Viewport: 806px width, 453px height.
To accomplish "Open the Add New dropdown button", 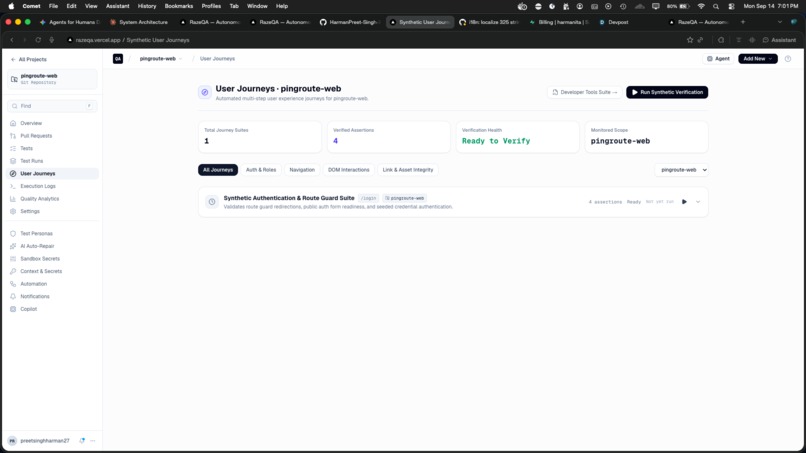I will point(758,59).
